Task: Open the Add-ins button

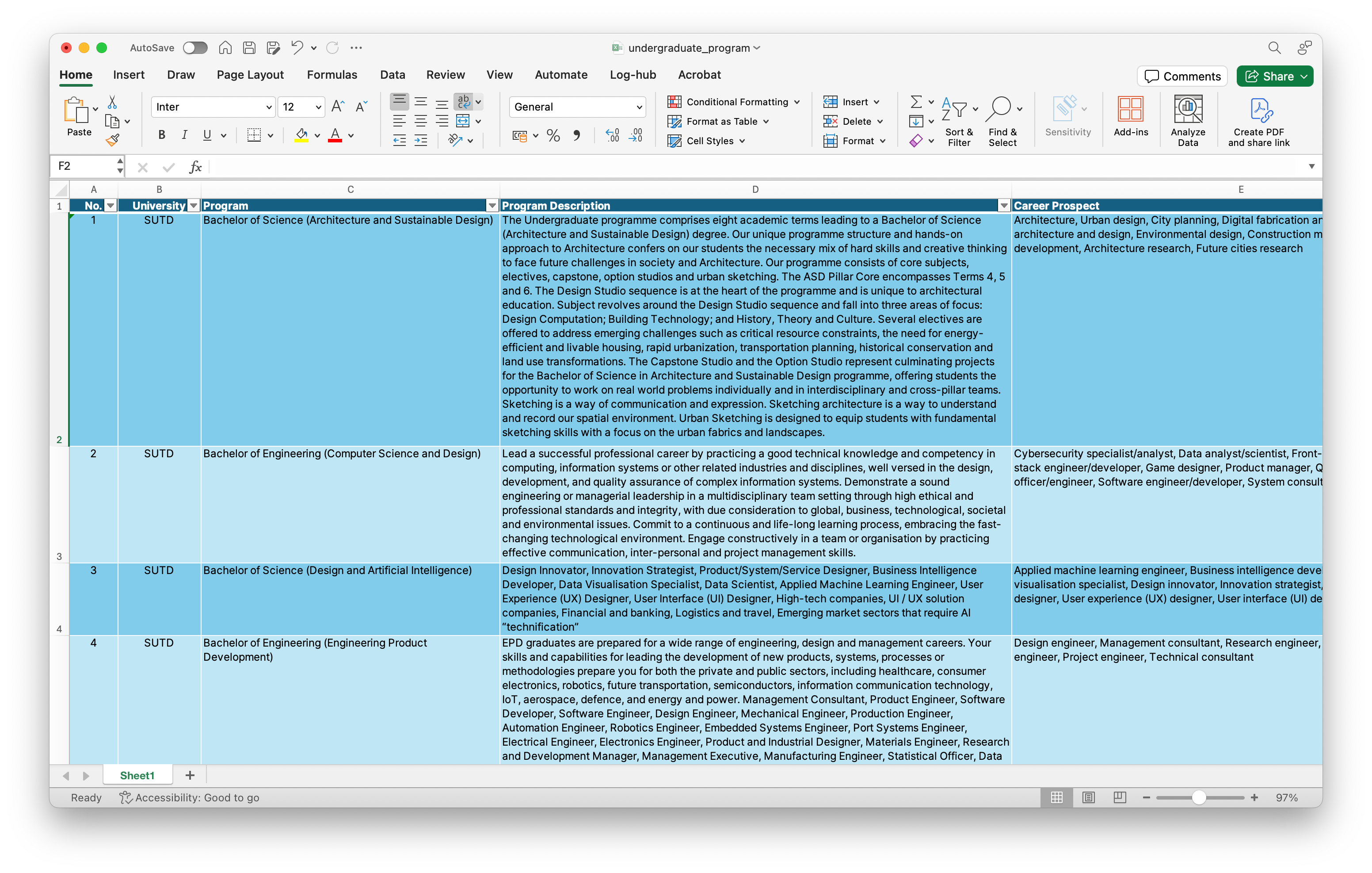Action: coord(1130,117)
